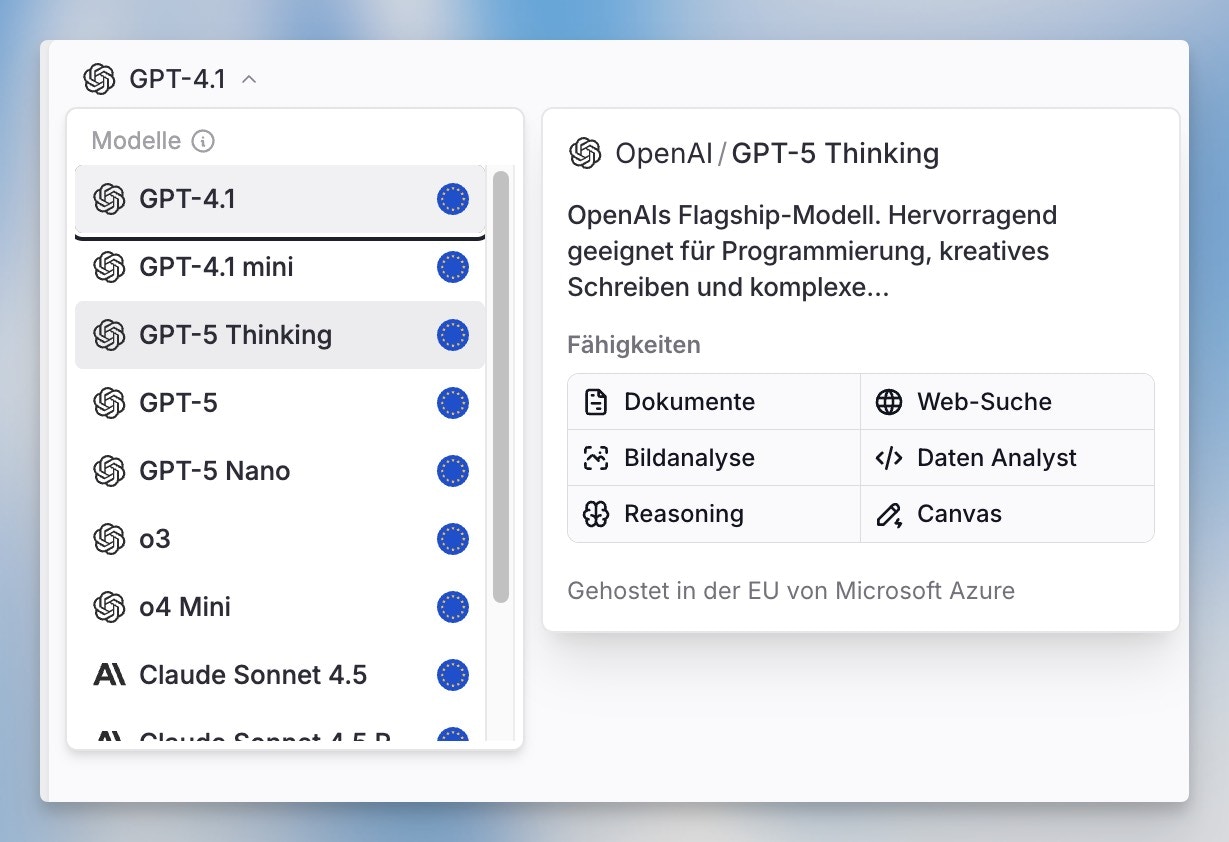The height and width of the screenshot is (842, 1229).
Task: Select GPT-5 Nano in the list
Action: (280, 471)
